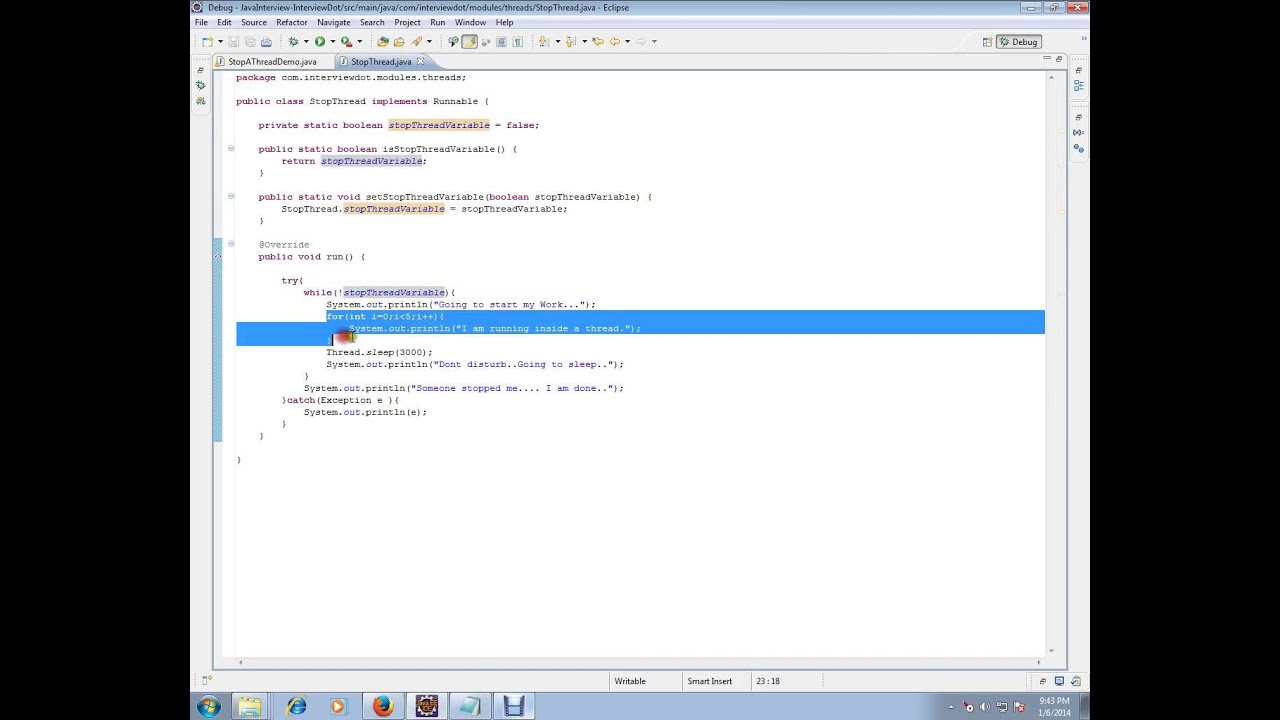Launch Debug with the bug icon
1280x720 pixels.
pos(293,41)
